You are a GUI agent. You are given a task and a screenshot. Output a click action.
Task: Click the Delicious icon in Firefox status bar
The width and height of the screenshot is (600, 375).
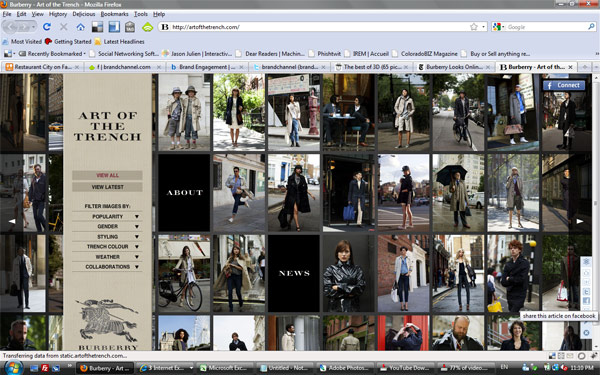click(552, 356)
